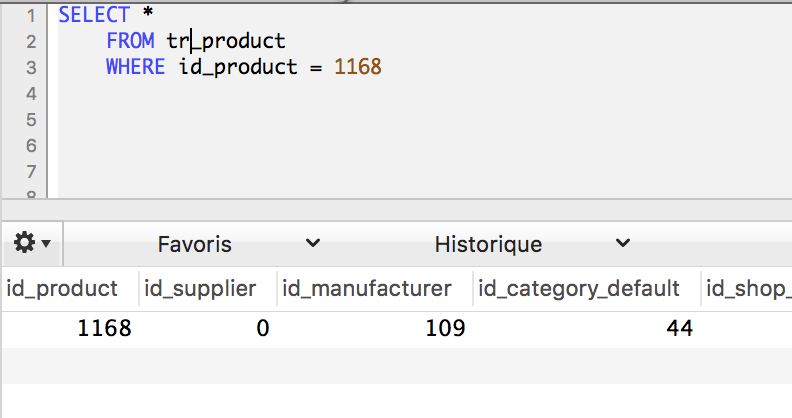Image resolution: width=792 pixels, height=418 pixels.
Task: Click the id_manufacturer column header
Action: point(367,289)
